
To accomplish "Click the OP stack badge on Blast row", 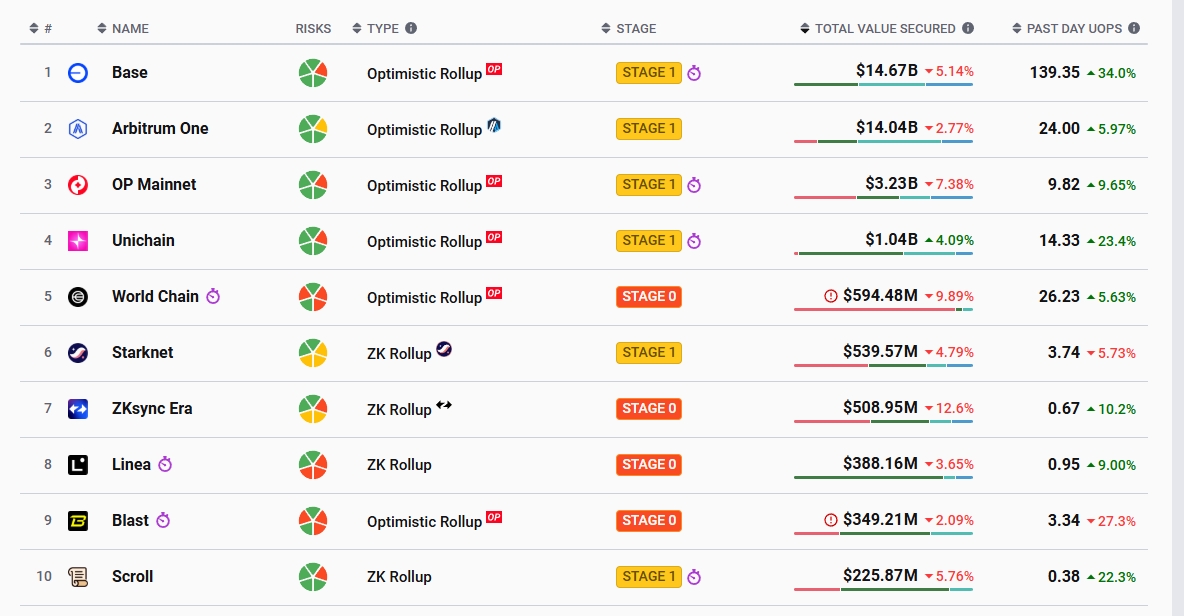I will [494, 518].
